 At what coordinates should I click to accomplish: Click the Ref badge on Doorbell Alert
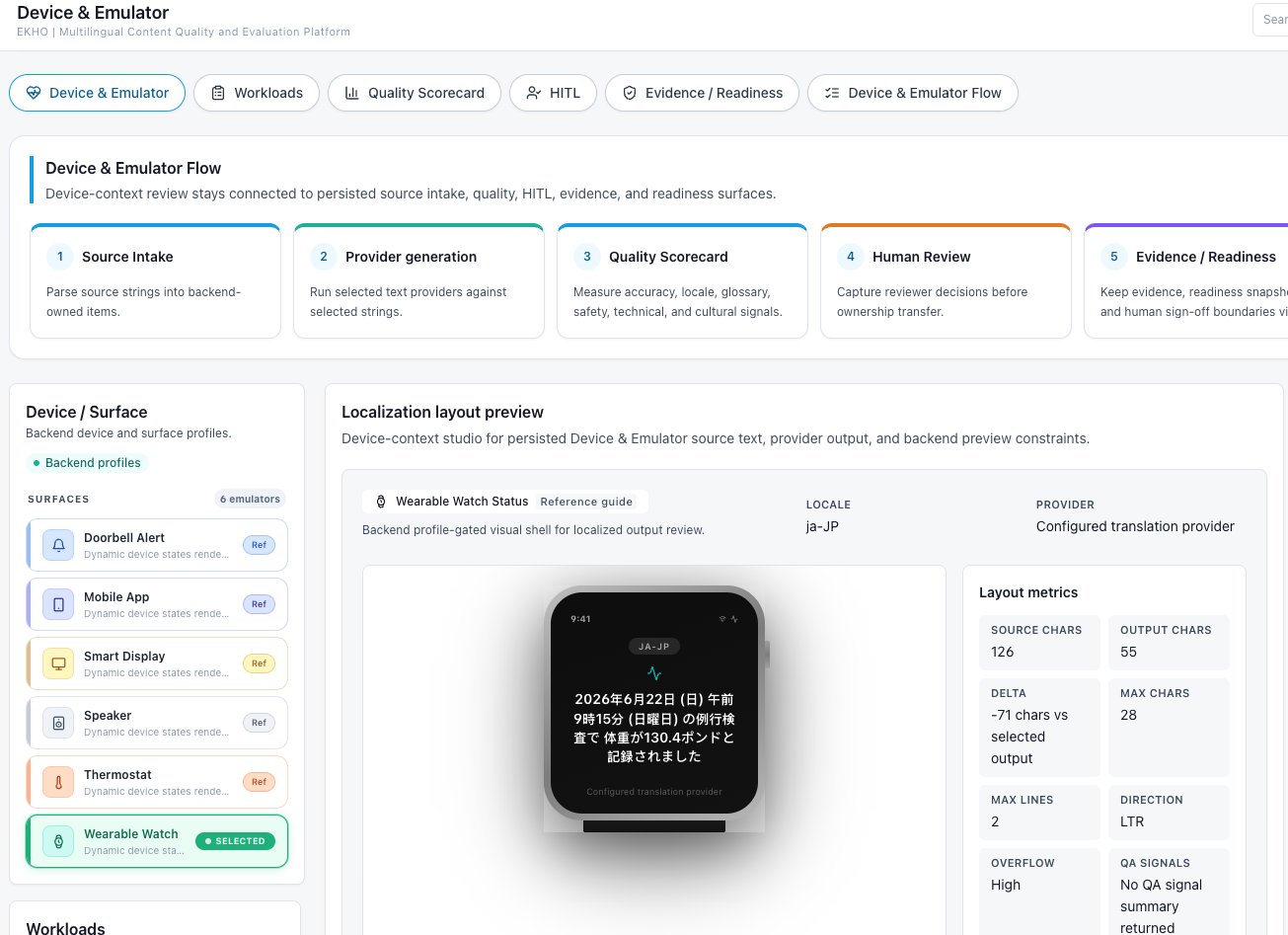click(x=259, y=545)
